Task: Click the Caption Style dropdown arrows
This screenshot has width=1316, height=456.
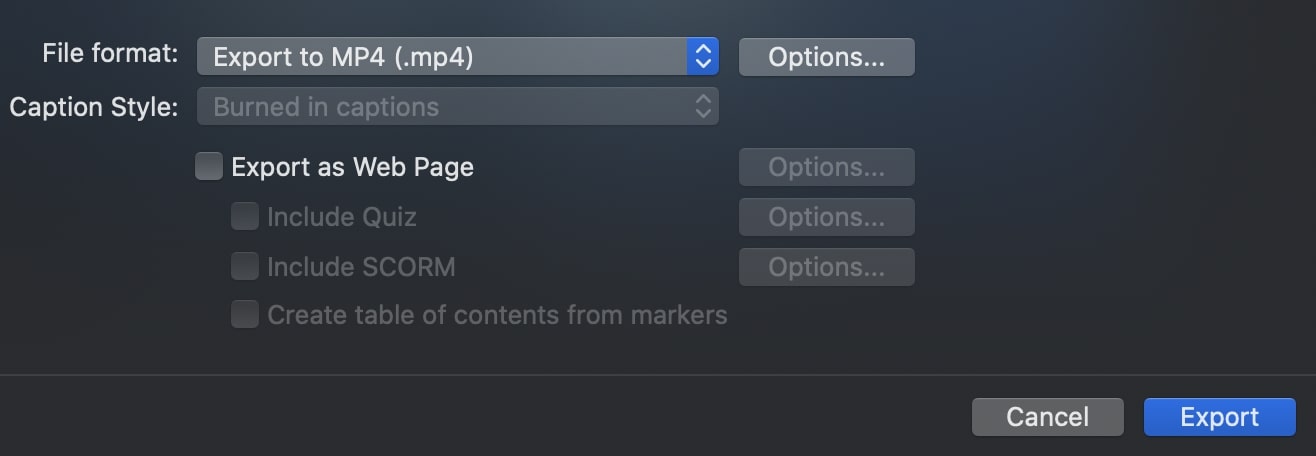Action: point(703,107)
